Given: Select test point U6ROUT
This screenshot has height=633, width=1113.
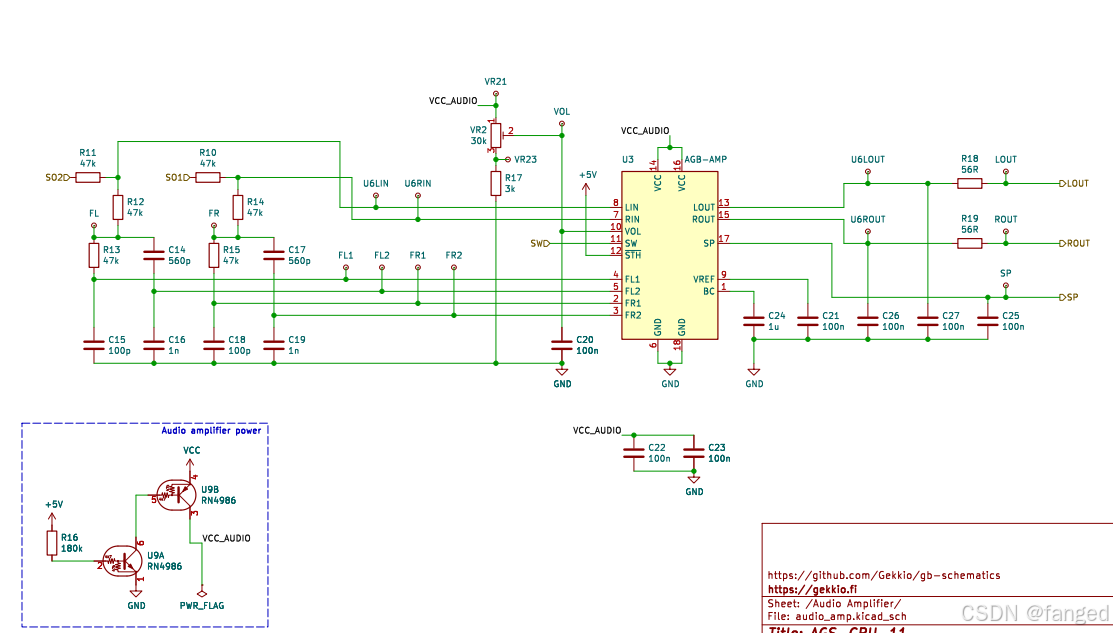Looking at the screenshot, I should click(x=867, y=231).
